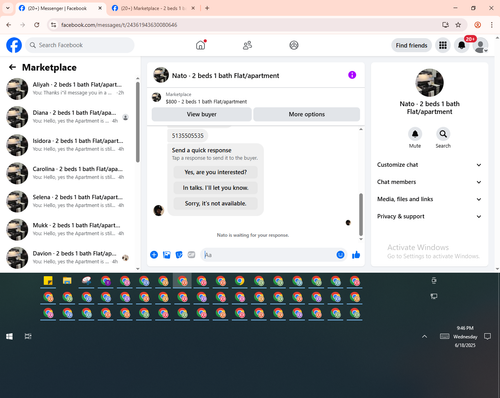Screen dimensions: 500x398
Task: Click the 5135505535 message bubble
Action: coord(188,136)
